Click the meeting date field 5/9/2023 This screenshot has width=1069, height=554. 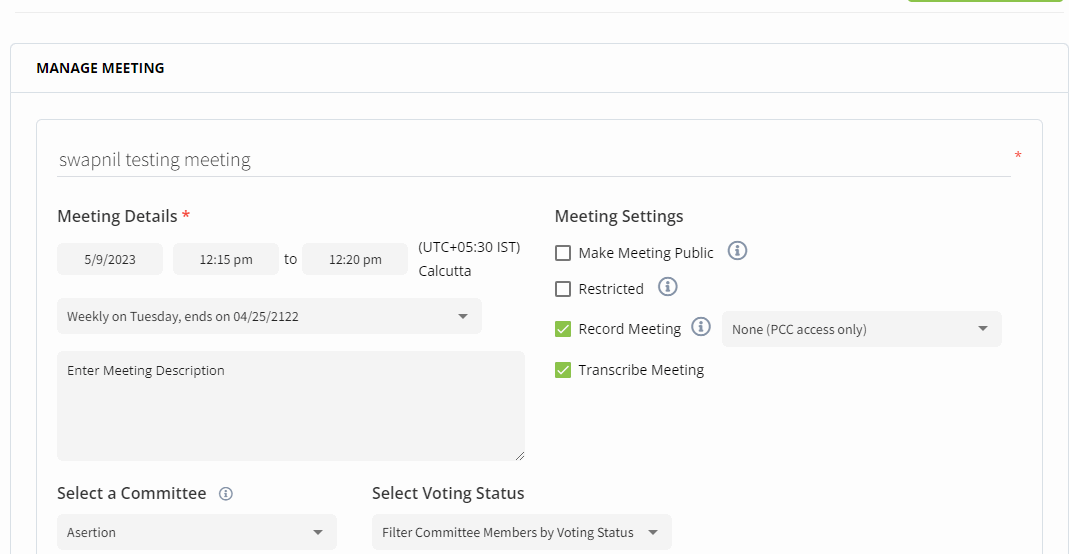[110, 259]
